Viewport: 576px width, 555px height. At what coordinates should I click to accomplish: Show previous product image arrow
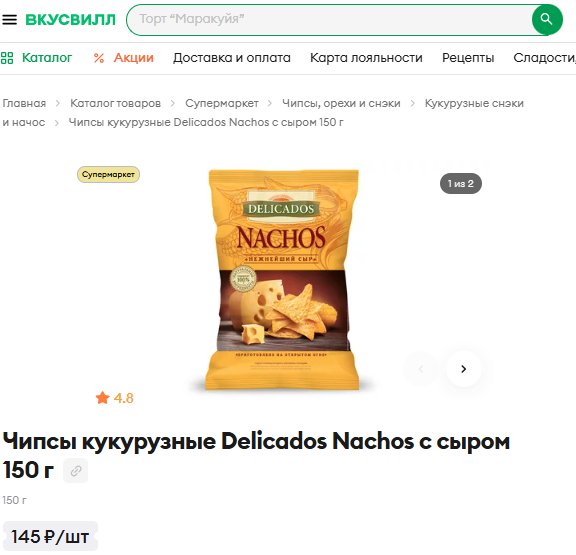pos(421,369)
